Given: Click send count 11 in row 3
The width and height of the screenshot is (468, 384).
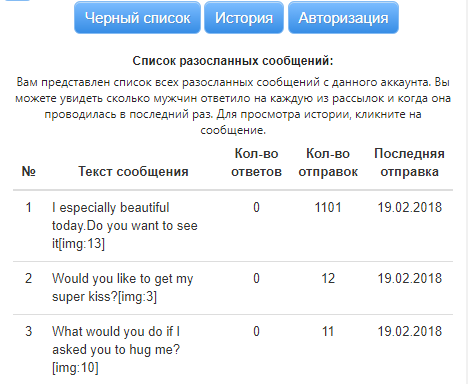Looking at the screenshot, I should tap(328, 331).
